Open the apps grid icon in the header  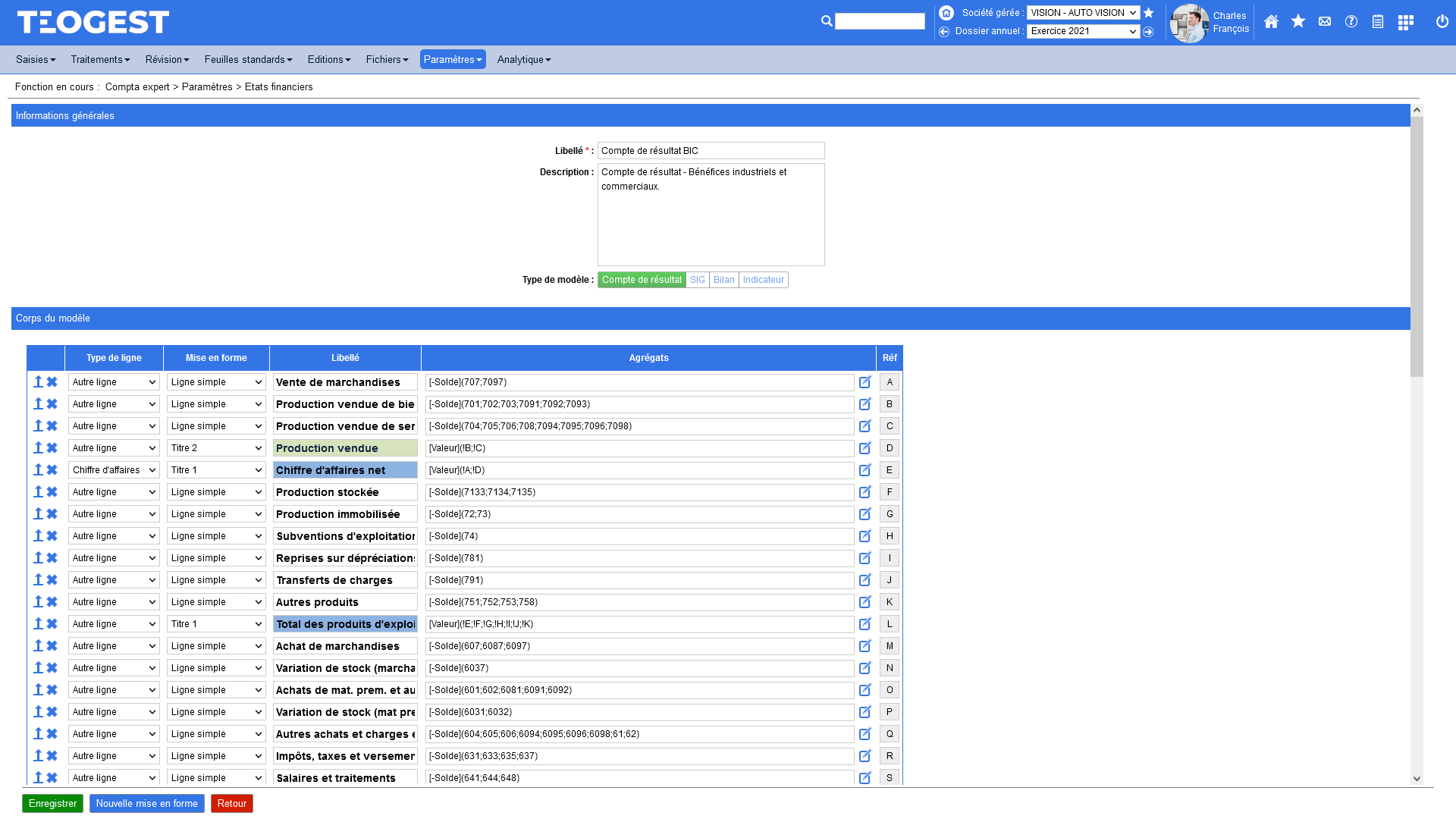(x=1405, y=23)
